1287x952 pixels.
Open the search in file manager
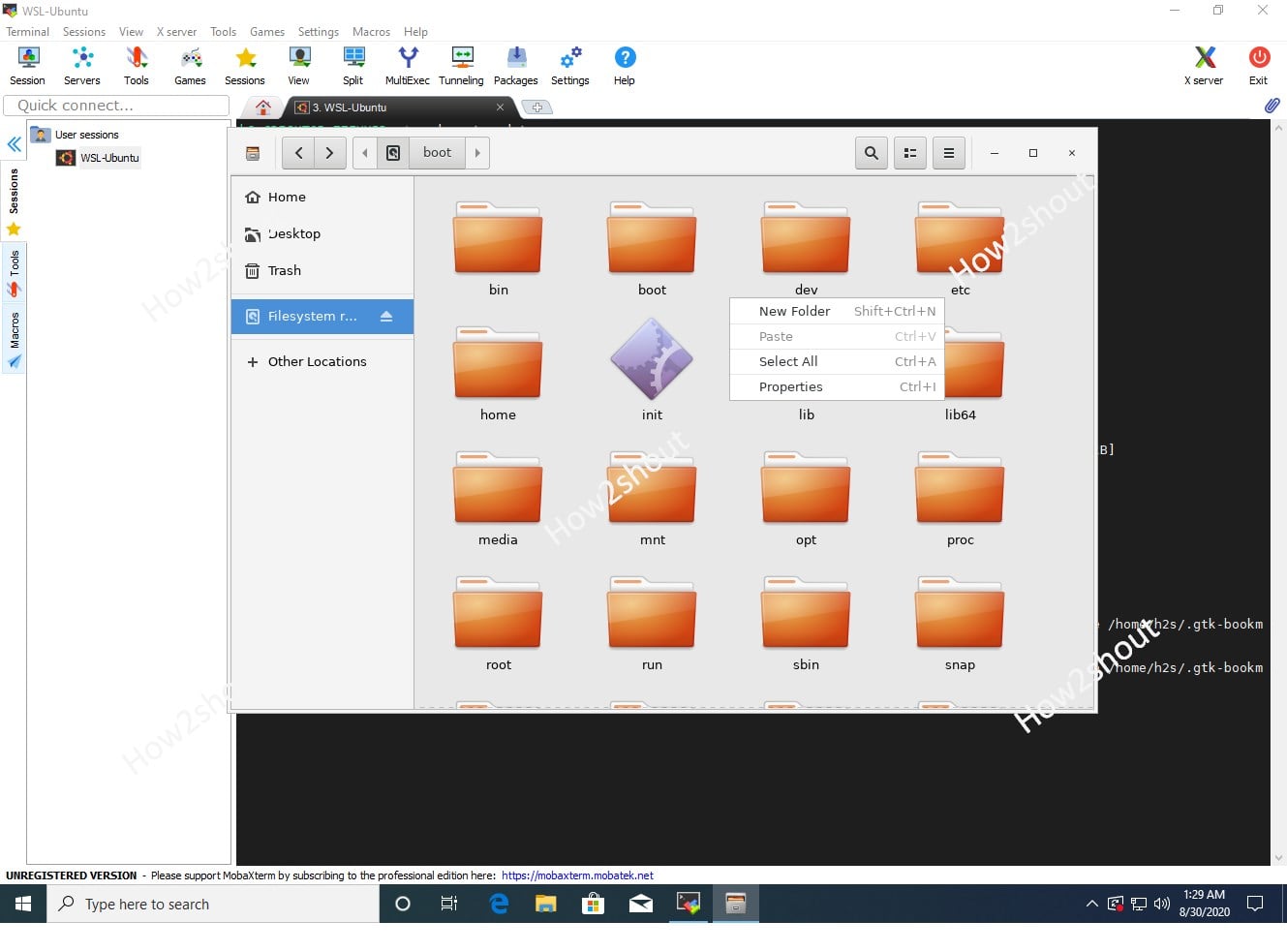tap(871, 152)
